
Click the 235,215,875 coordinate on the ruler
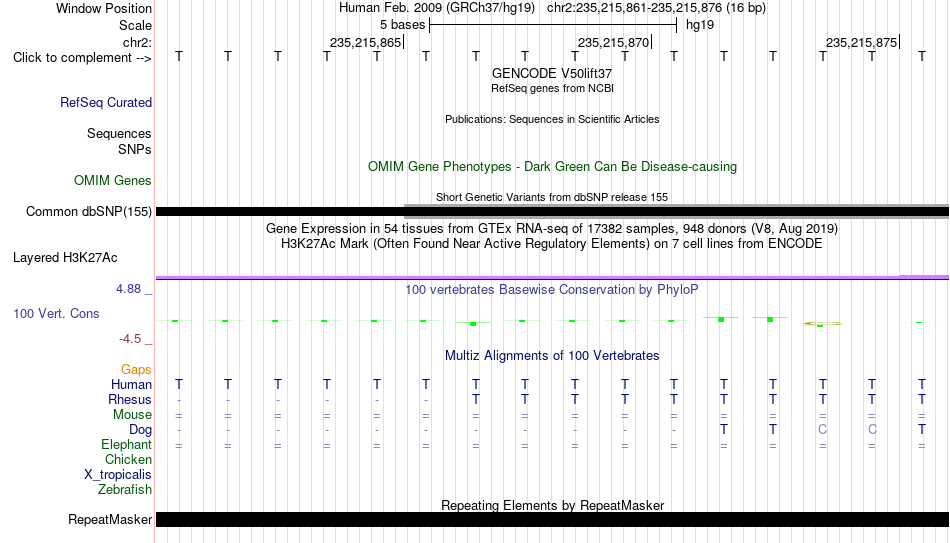[861, 42]
